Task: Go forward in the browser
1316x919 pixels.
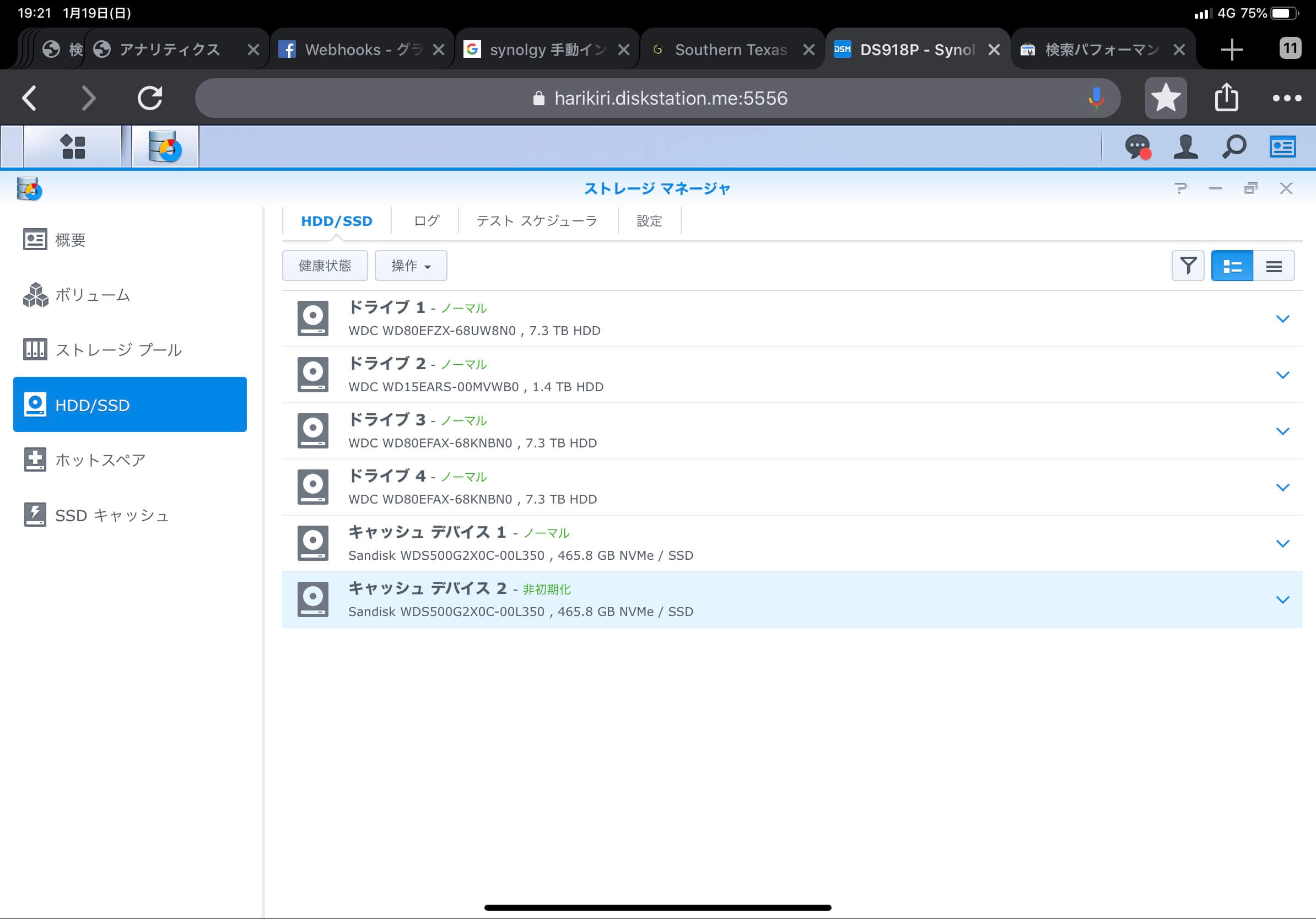Action: 89,98
